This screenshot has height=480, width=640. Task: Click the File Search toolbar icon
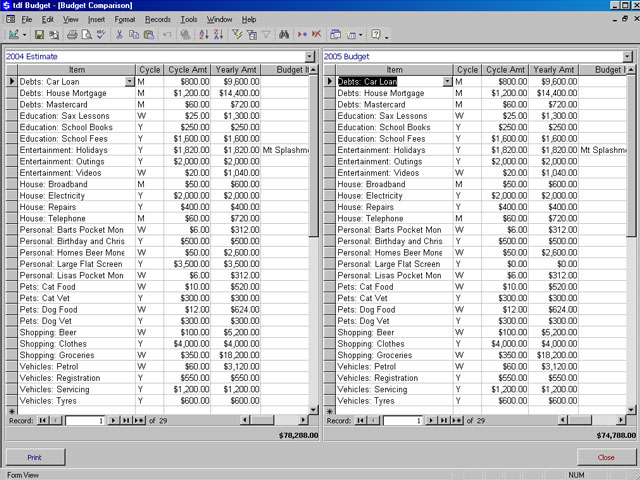tap(54, 35)
